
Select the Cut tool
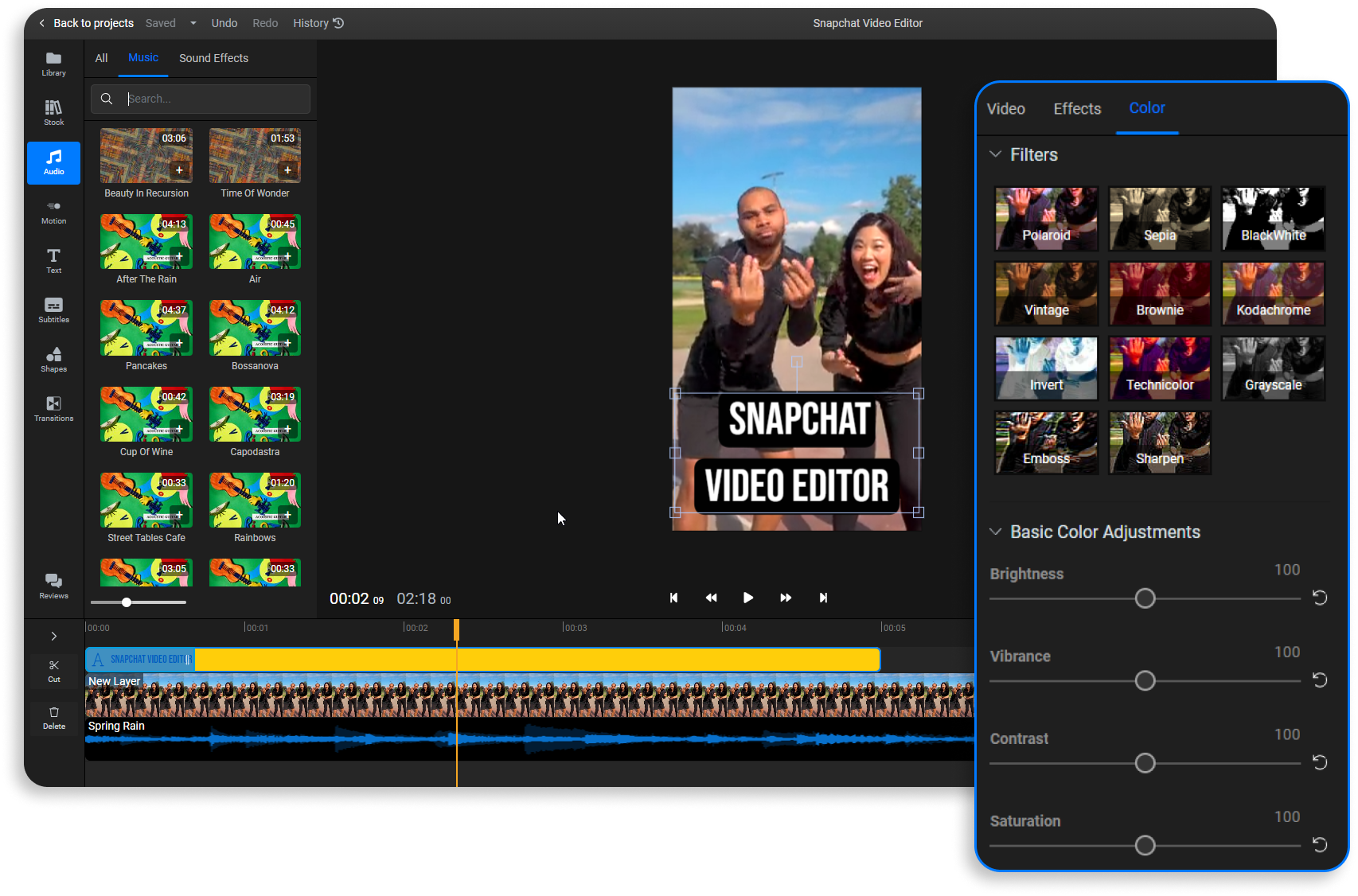(x=53, y=669)
